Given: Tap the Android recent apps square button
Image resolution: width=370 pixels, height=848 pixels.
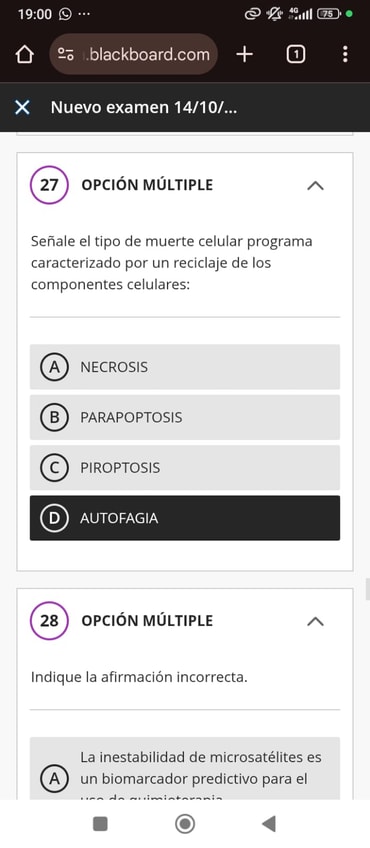Looking at the screenshot, I should 100,824.
